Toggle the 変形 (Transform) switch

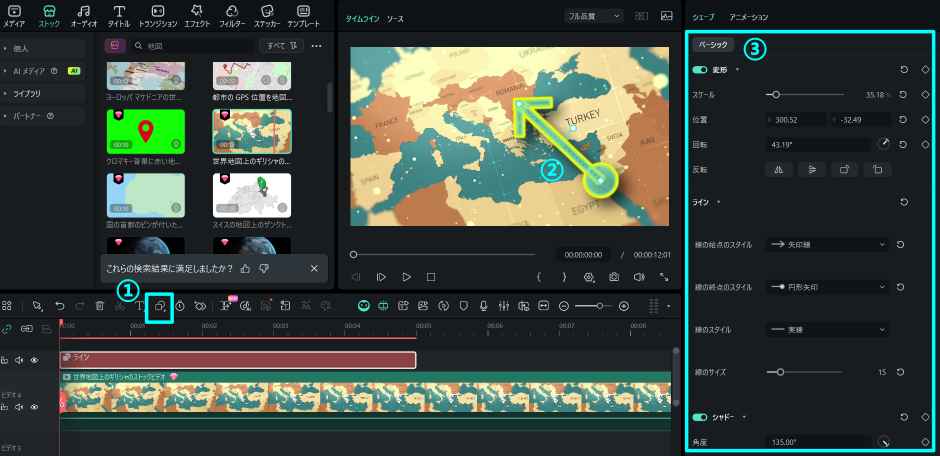[x=700, y=70]
